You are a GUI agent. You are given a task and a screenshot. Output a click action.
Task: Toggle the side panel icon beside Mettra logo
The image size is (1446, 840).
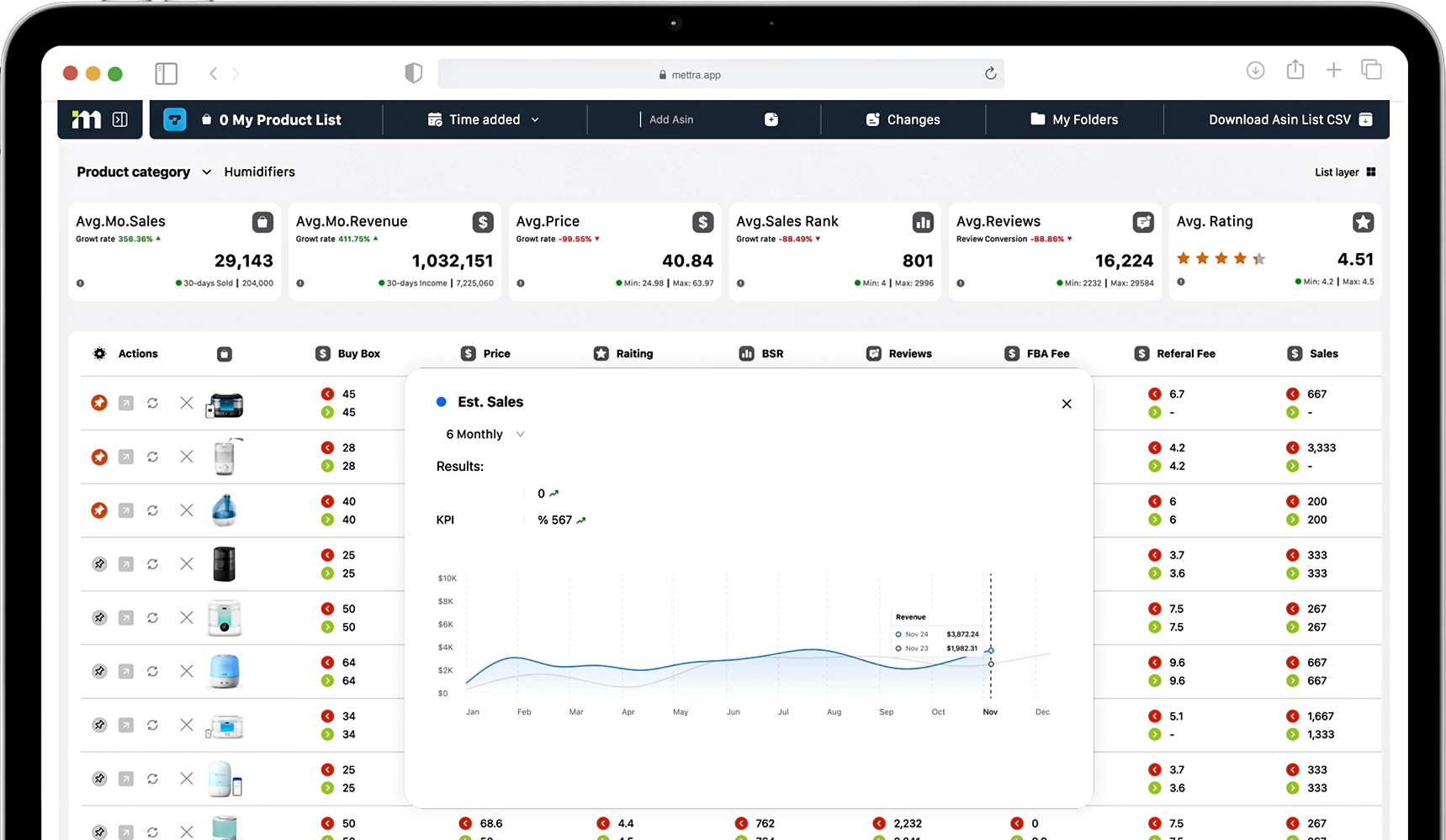(x=120, y=119)
